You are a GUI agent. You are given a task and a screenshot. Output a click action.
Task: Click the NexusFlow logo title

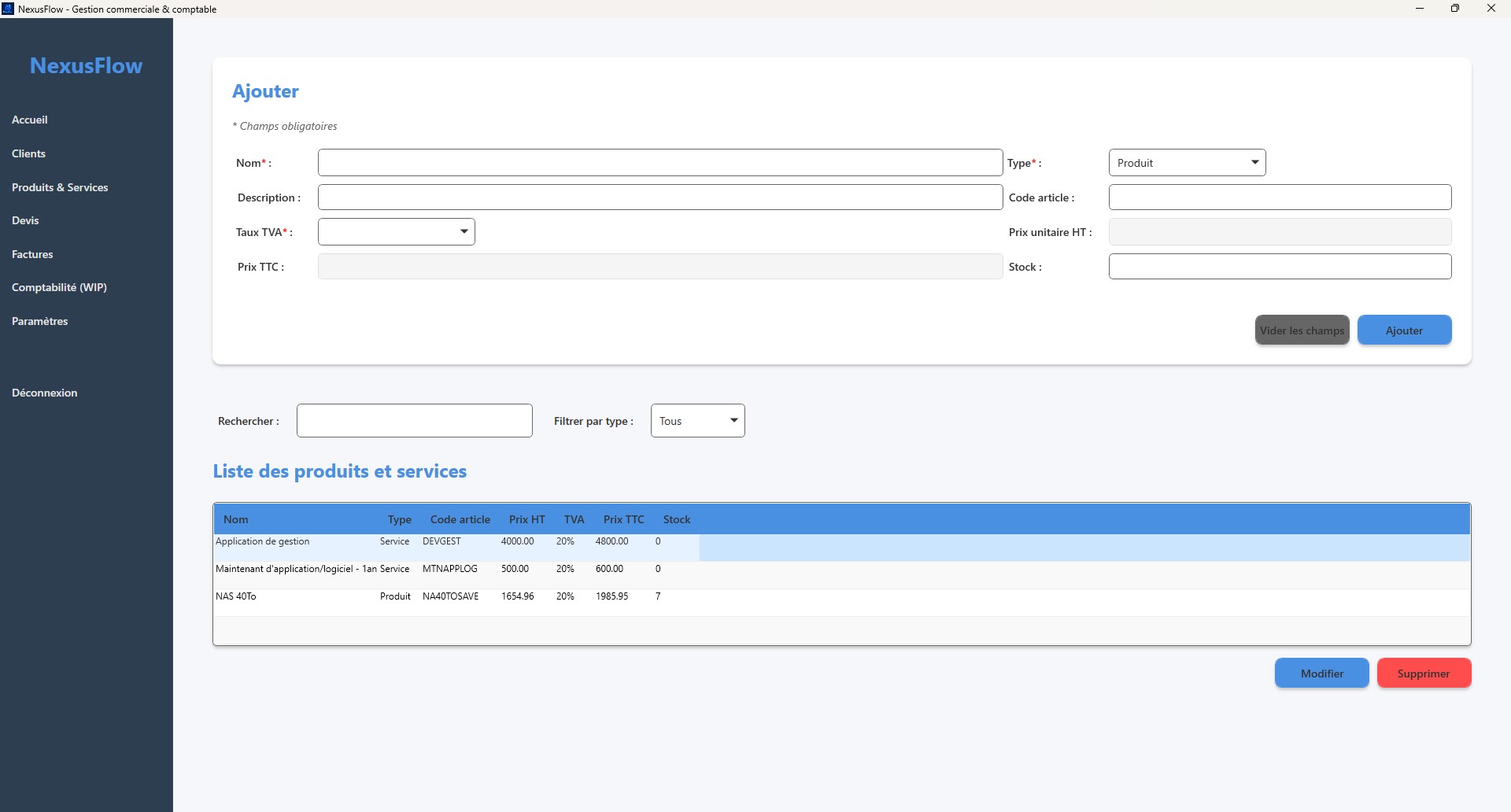[x=86, y=65]
